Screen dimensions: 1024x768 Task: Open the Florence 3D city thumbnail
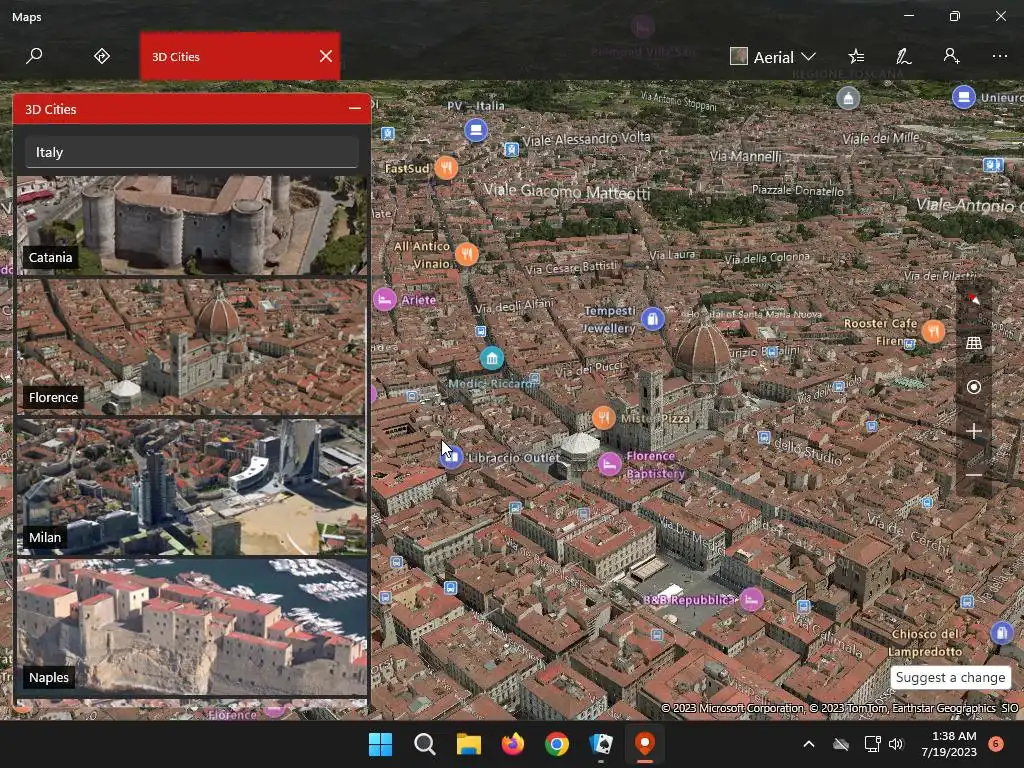point(191,347)
